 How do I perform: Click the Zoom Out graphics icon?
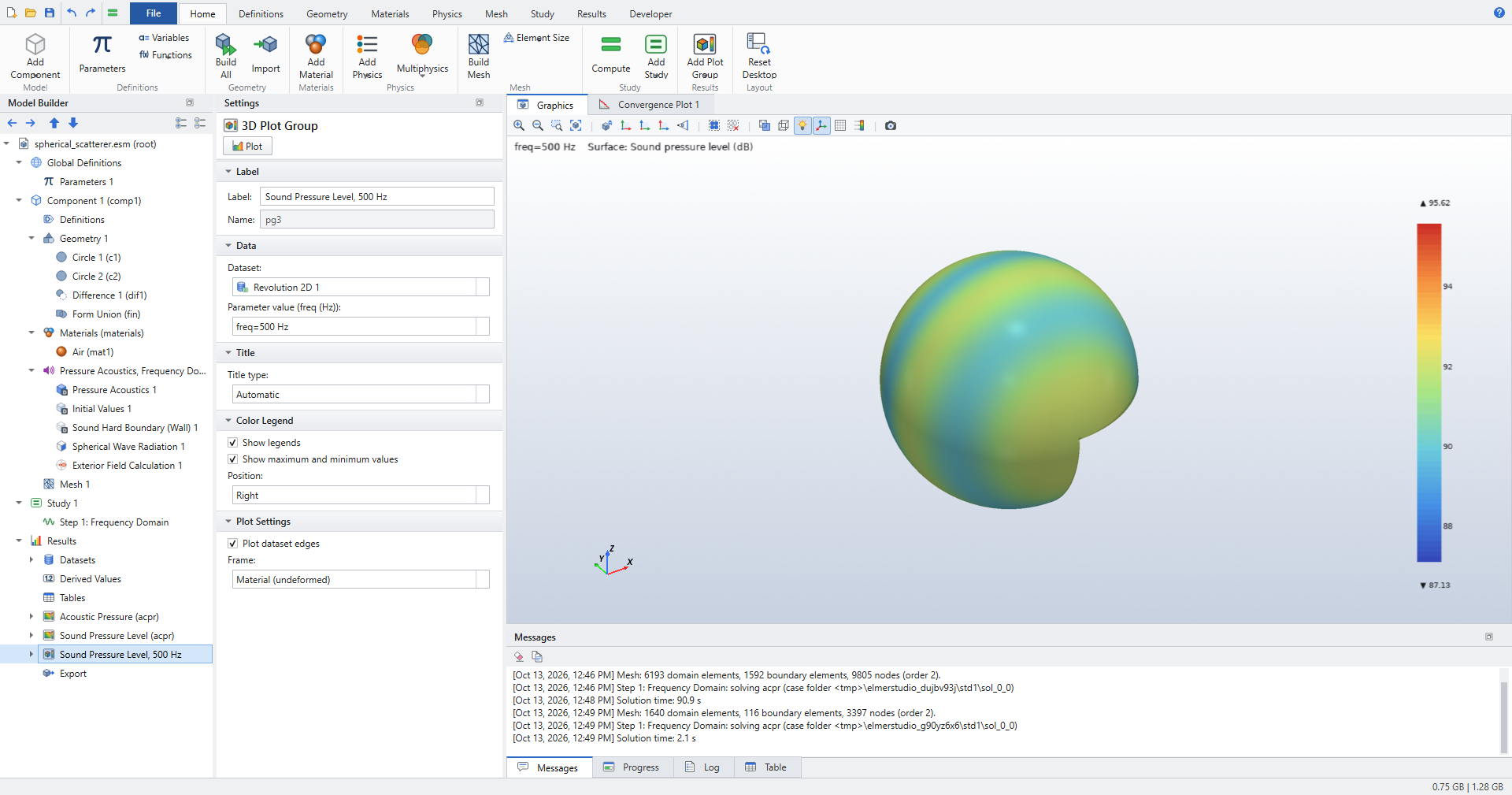point(538,125)
